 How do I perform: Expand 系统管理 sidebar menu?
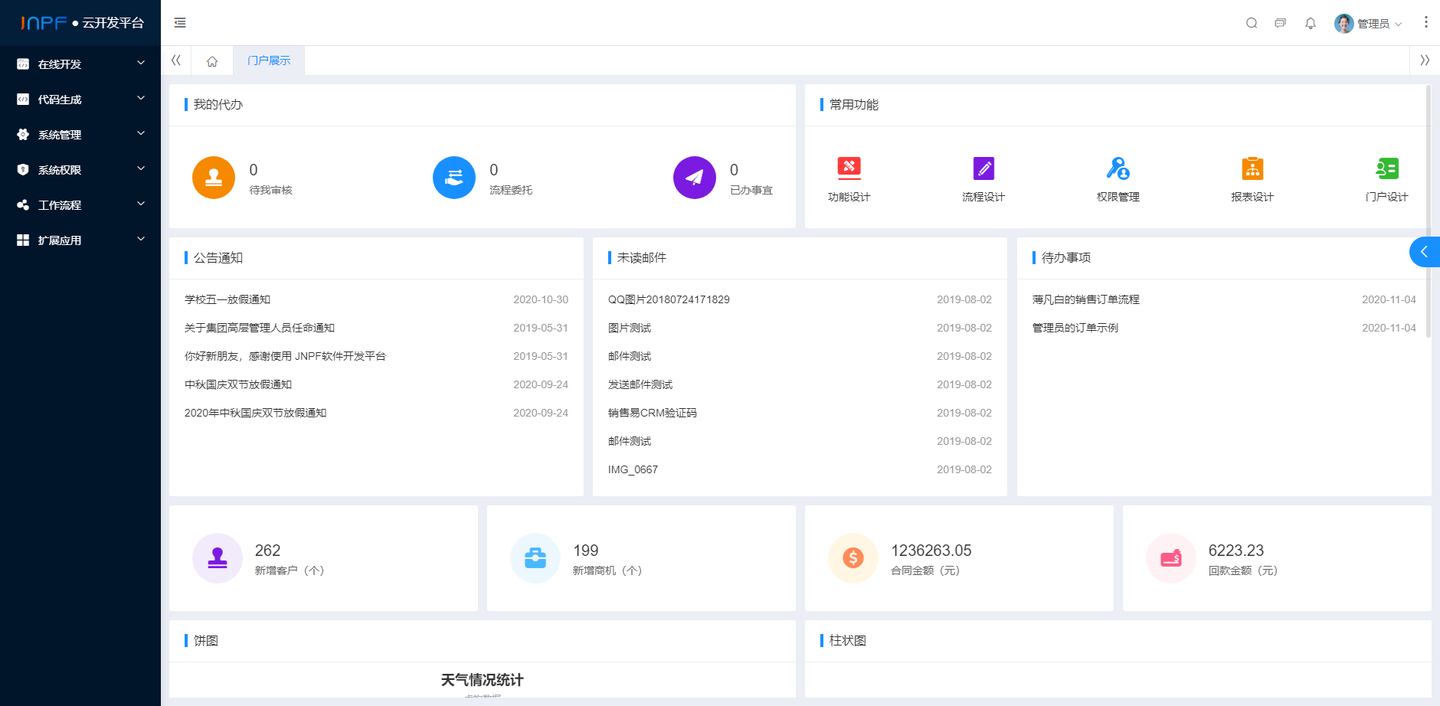pyautogui.click(x=80, y=134)
